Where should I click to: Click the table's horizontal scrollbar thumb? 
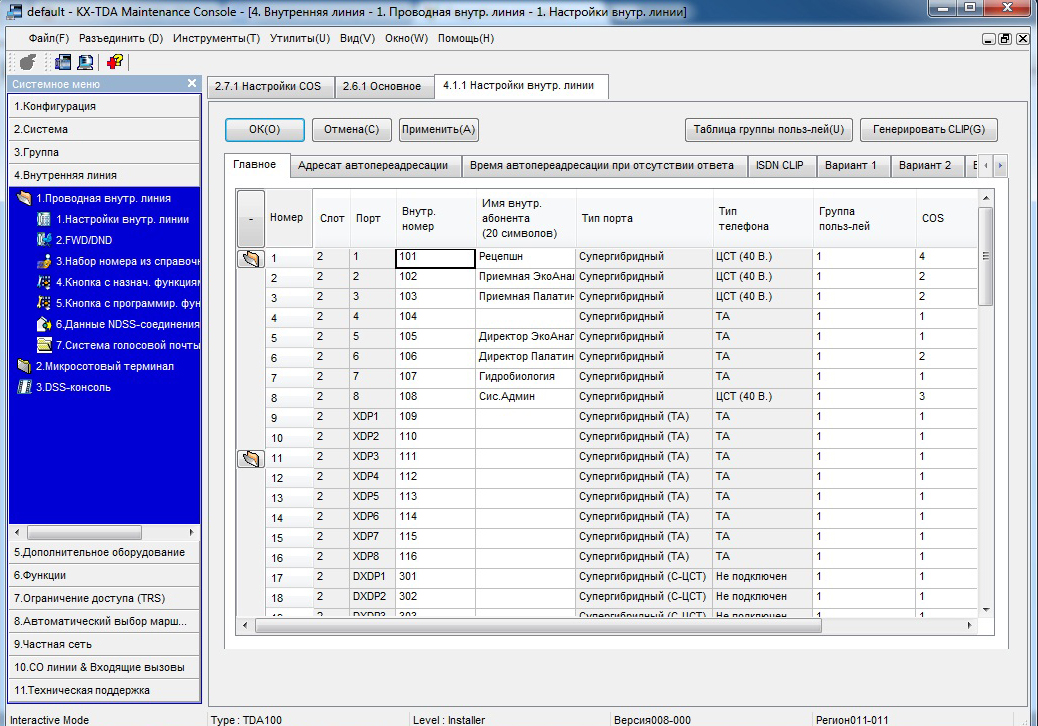[538, 625]
